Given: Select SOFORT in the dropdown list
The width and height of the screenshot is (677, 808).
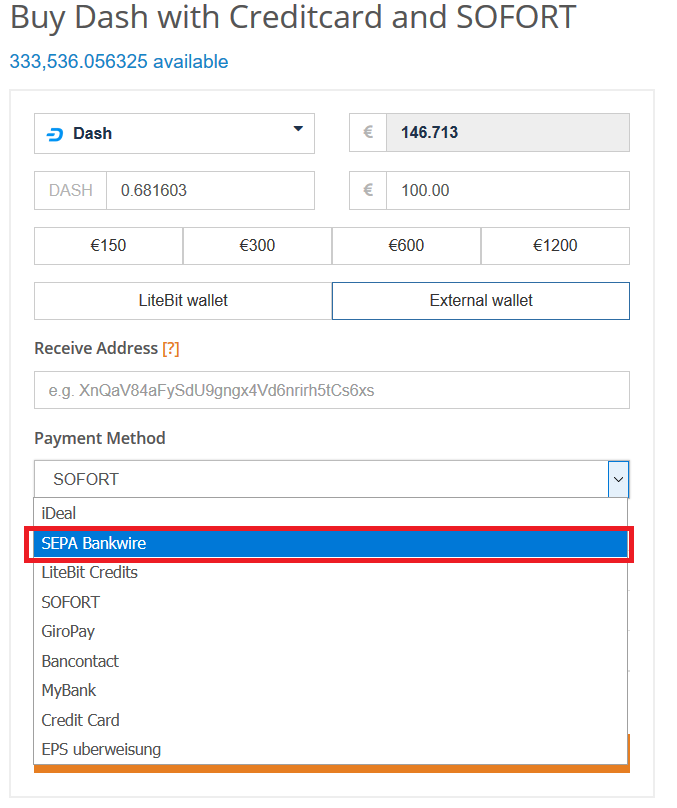Looking at the screenshot, I should [330, 602].
